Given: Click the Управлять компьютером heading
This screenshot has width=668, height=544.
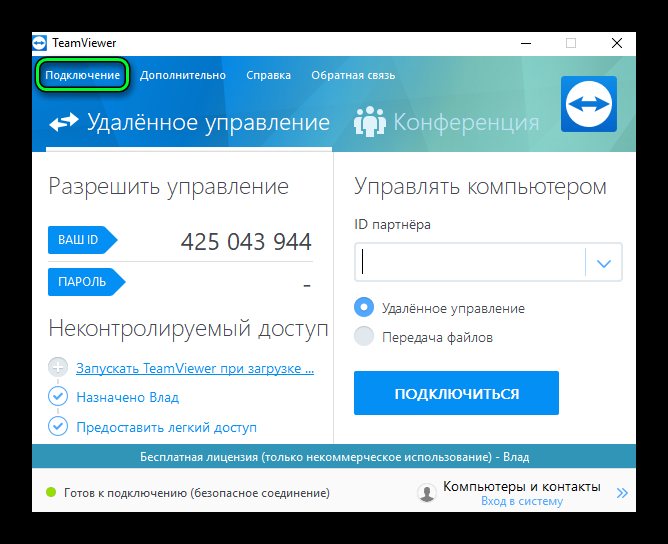Looking at the screenshot, I should click(480, 187).
